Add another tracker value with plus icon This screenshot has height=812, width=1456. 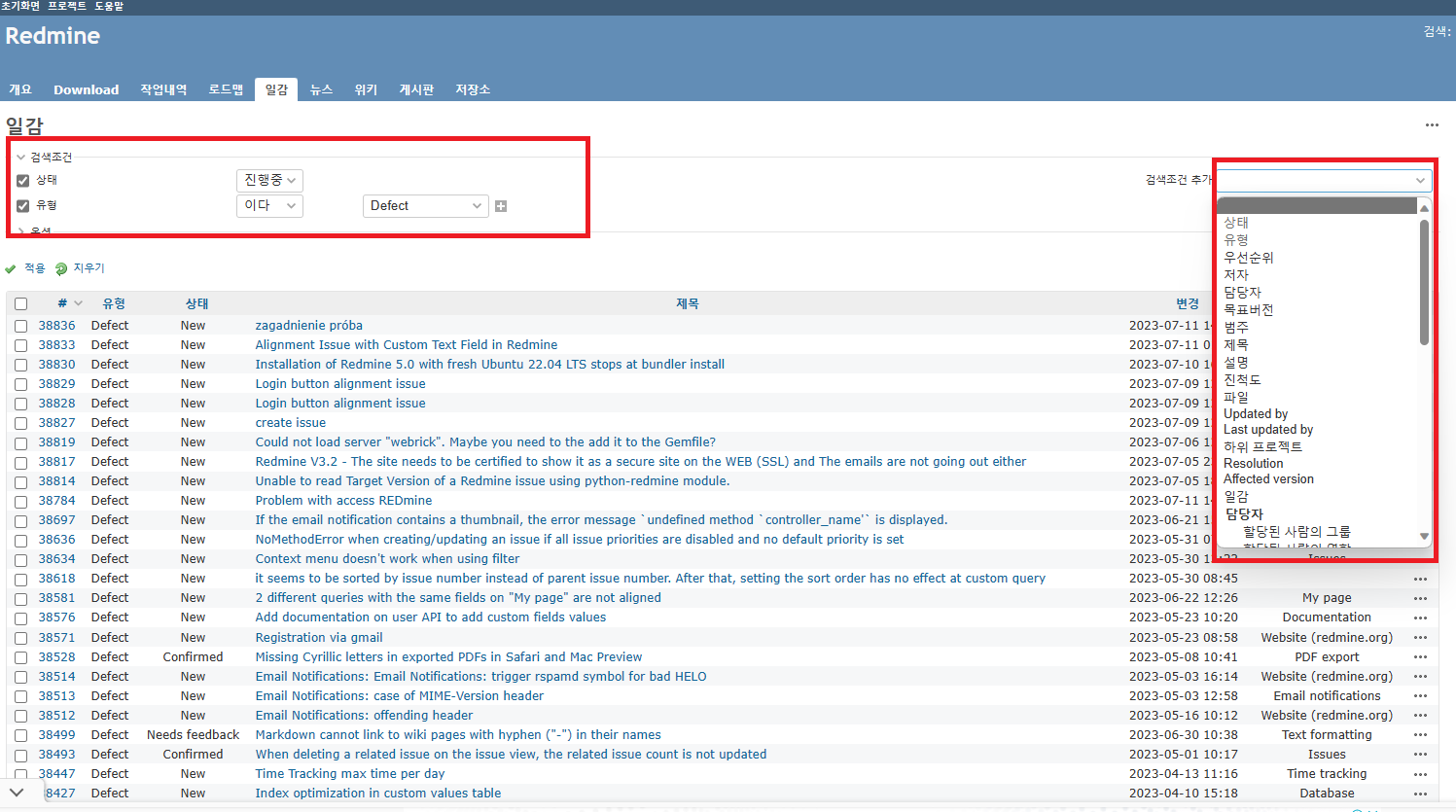[501, 206]
